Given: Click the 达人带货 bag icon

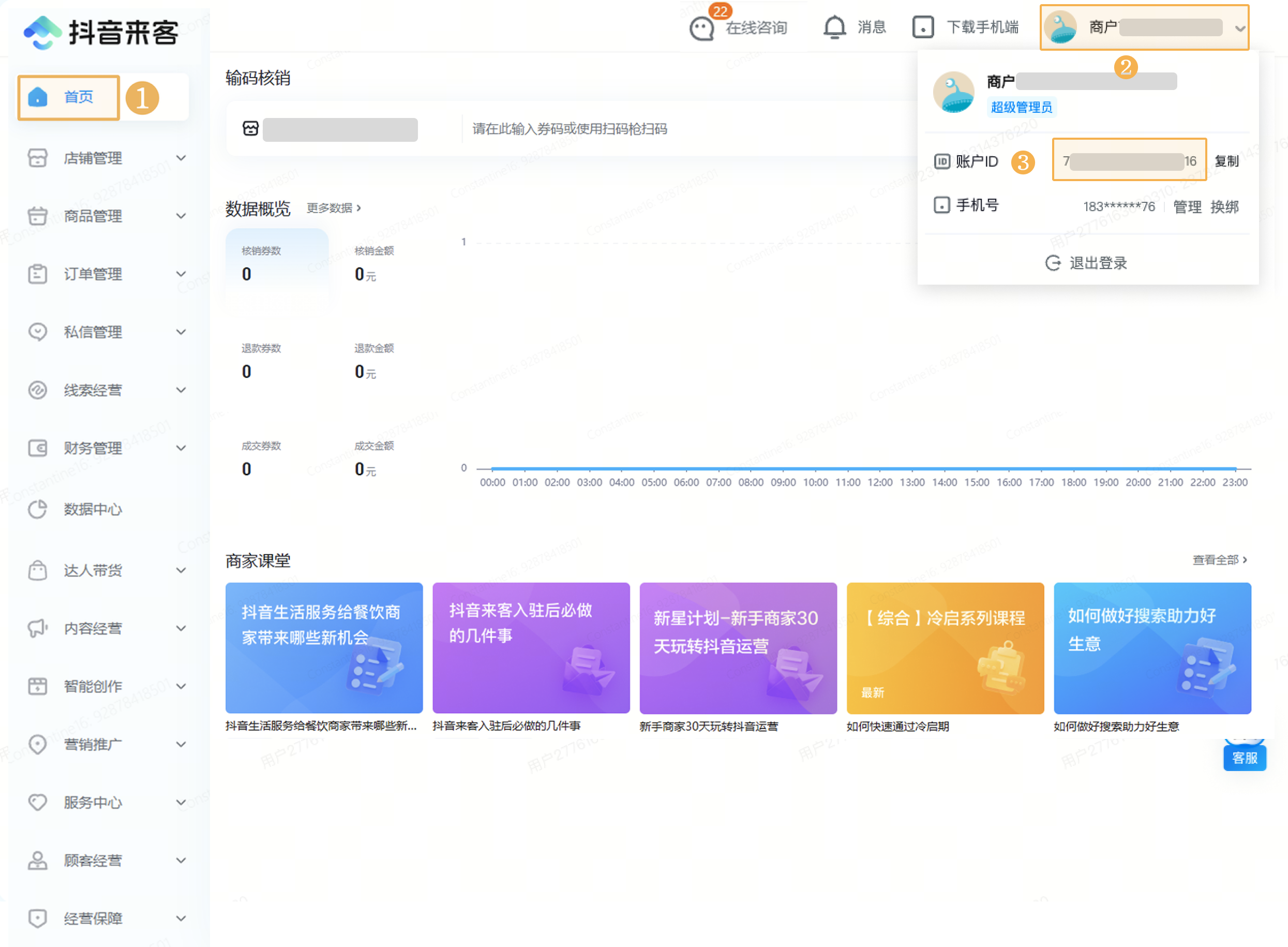Looking at the screenshot, I should pos(38,570).
